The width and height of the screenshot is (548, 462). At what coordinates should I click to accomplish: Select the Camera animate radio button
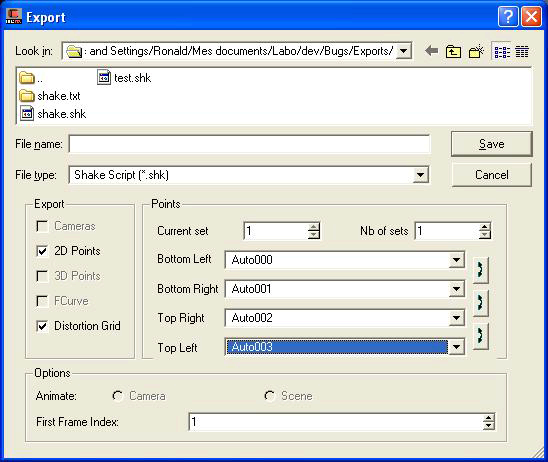pos(118,396)
